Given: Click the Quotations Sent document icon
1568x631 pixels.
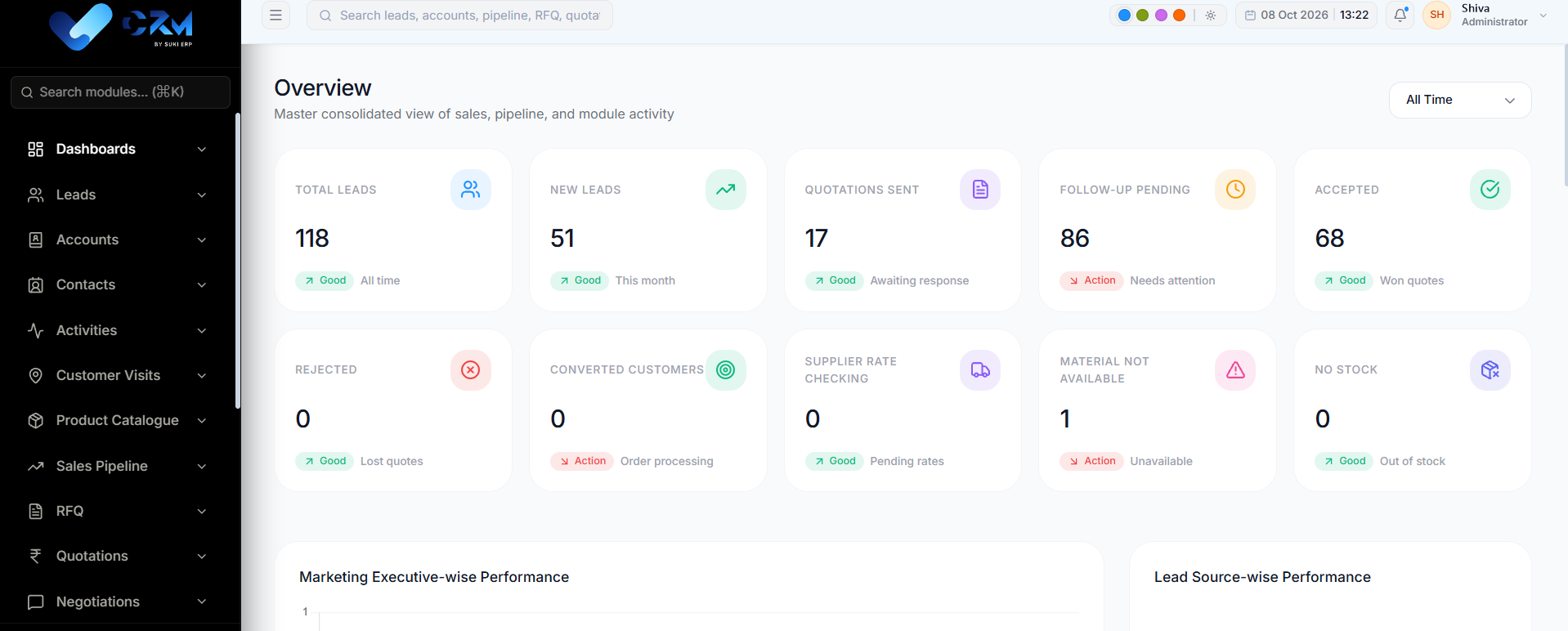Looking at the screenshot, I should click(980, 190).
